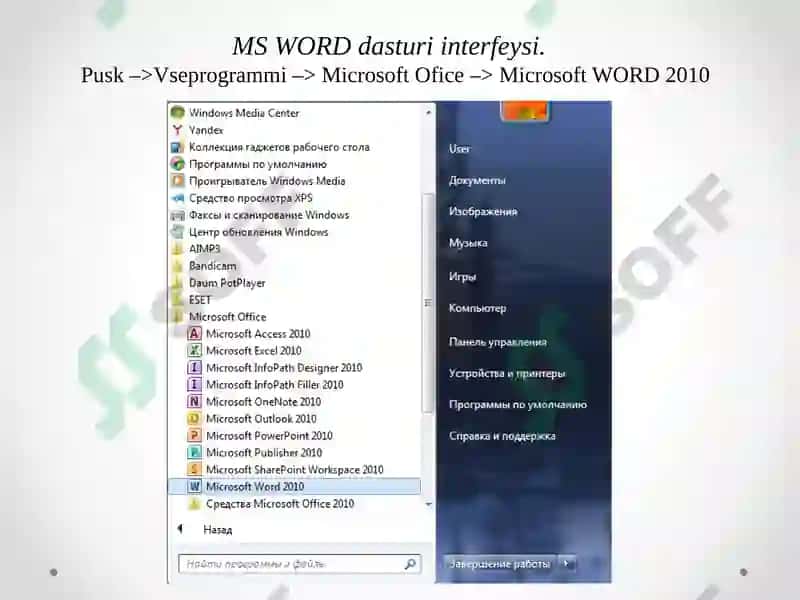Open Программы по умолчанию in right pane

[518, 405]
